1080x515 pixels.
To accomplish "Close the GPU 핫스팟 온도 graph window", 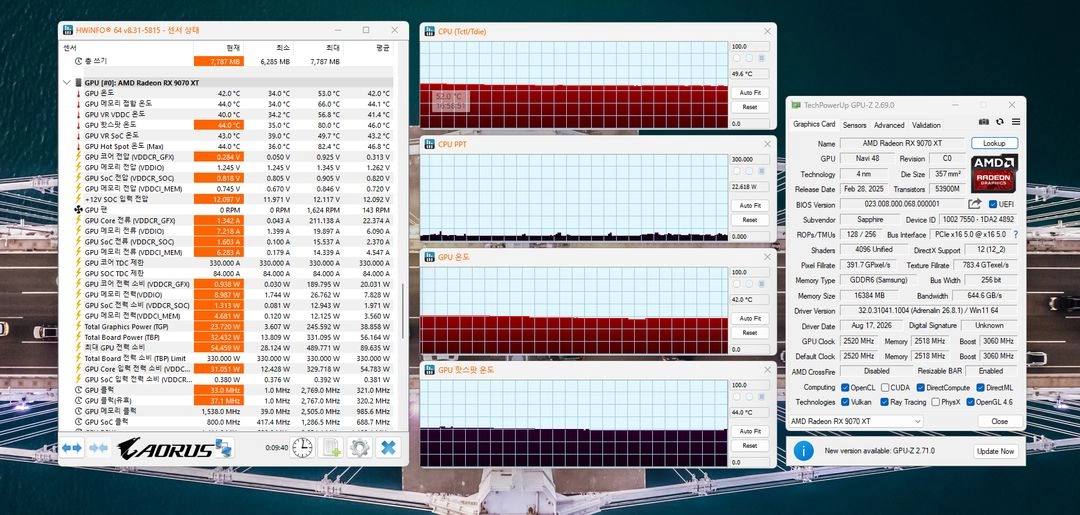I will pos(767,370).
